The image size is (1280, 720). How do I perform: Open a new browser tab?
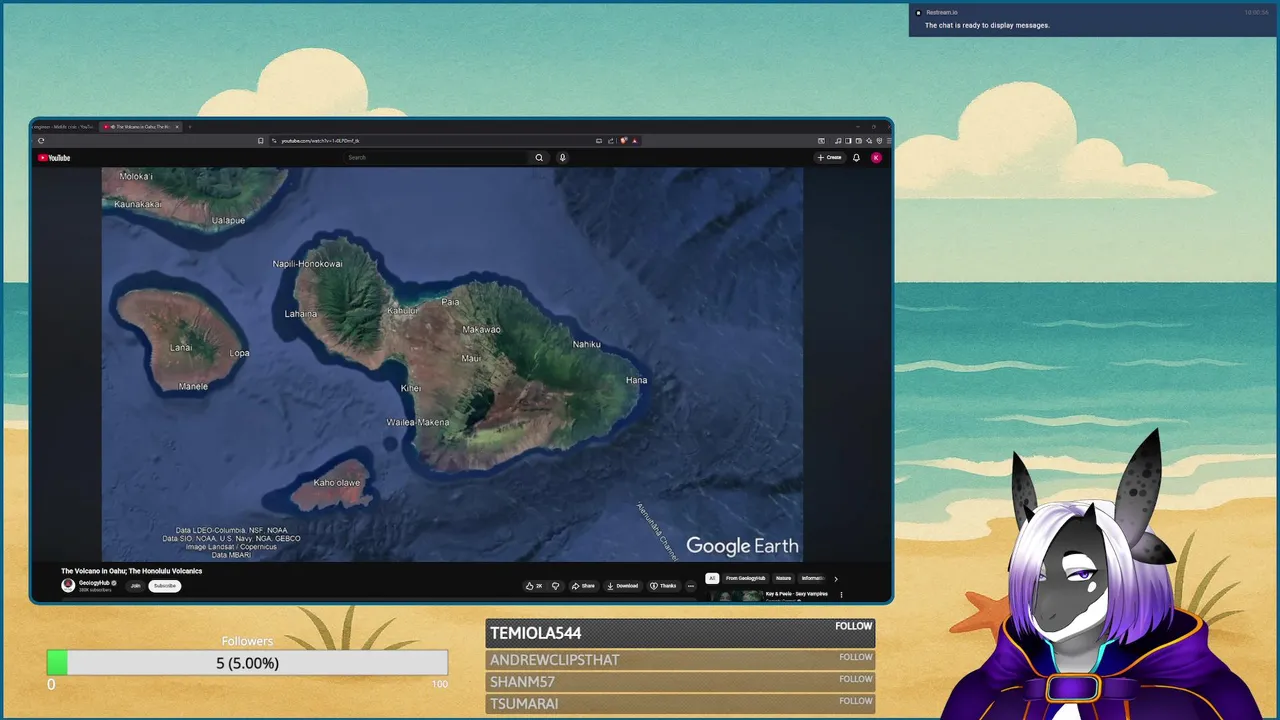click(190, 127)
